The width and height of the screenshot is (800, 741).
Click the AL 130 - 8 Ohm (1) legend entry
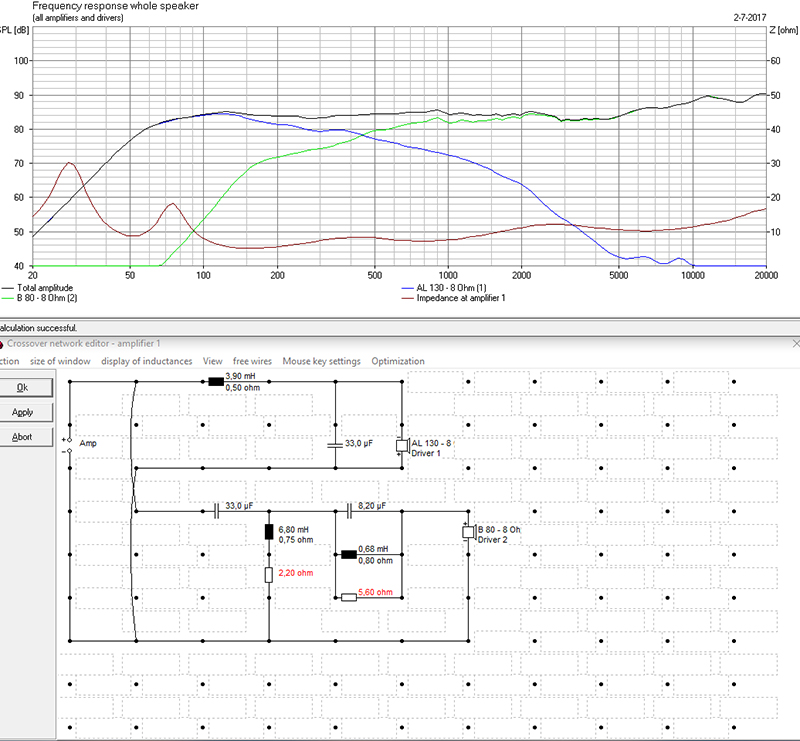444,288
